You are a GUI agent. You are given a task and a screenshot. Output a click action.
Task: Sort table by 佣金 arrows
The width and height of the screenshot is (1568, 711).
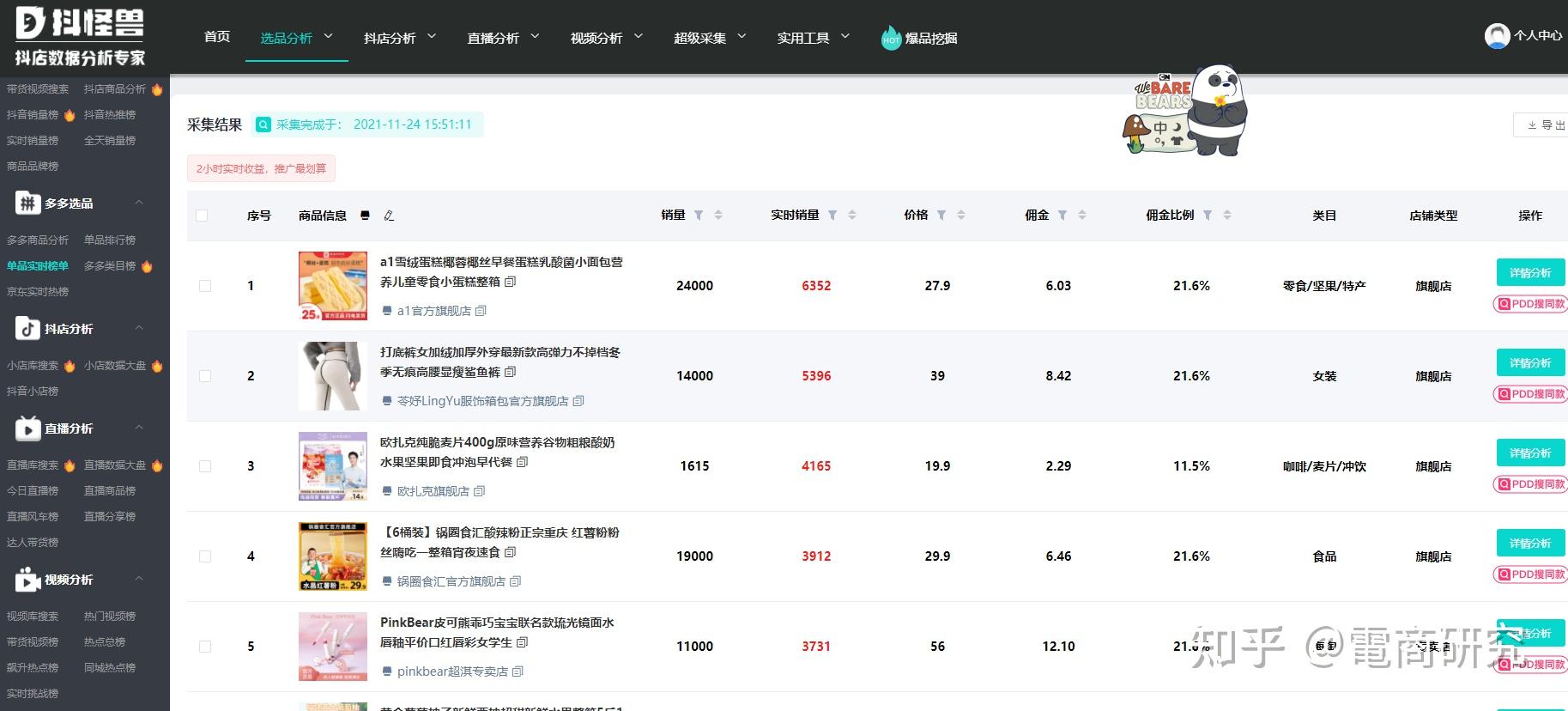click(1082, 216)
